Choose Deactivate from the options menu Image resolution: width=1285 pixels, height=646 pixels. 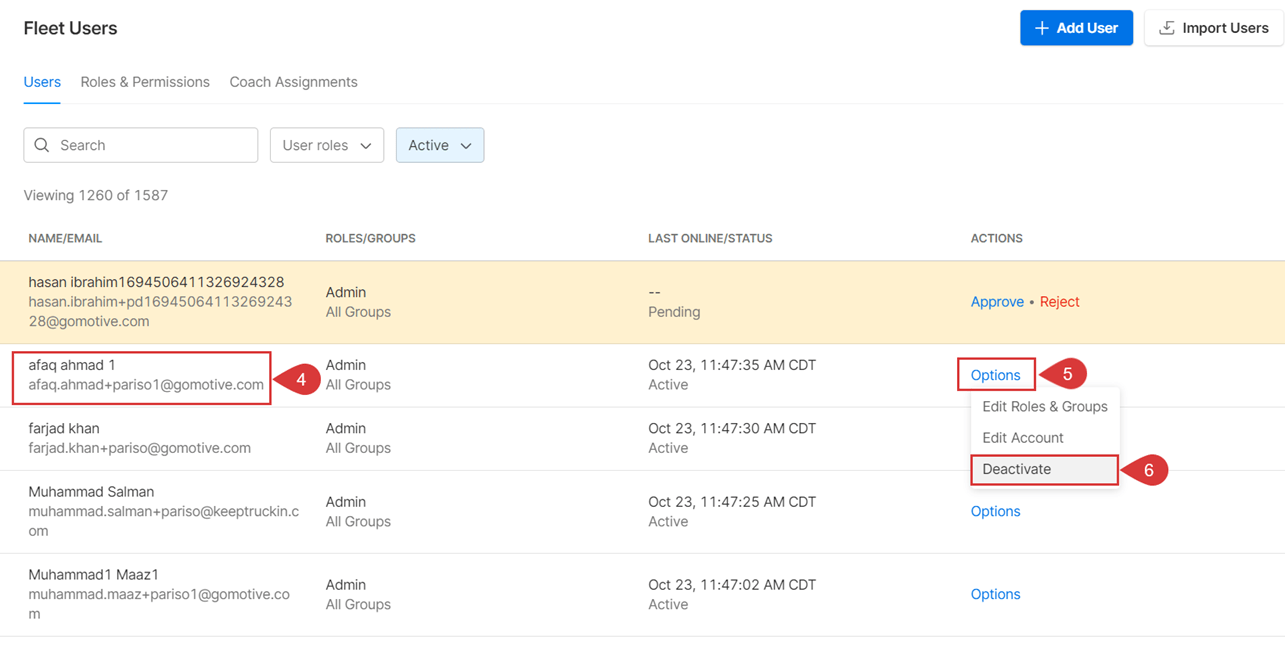tap(1015, 468)
